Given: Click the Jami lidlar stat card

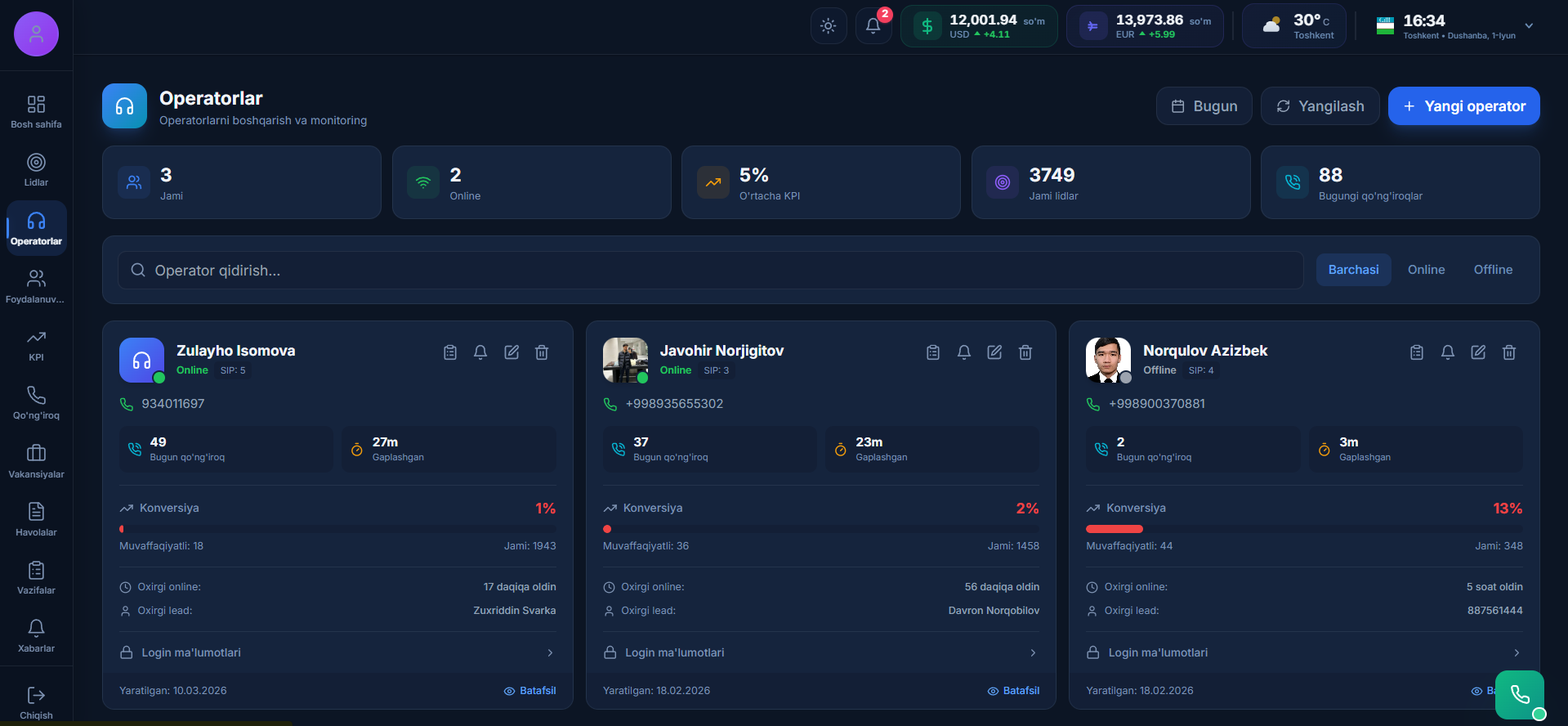Looking at the screenshot, I should click(x=1111, y=182).
